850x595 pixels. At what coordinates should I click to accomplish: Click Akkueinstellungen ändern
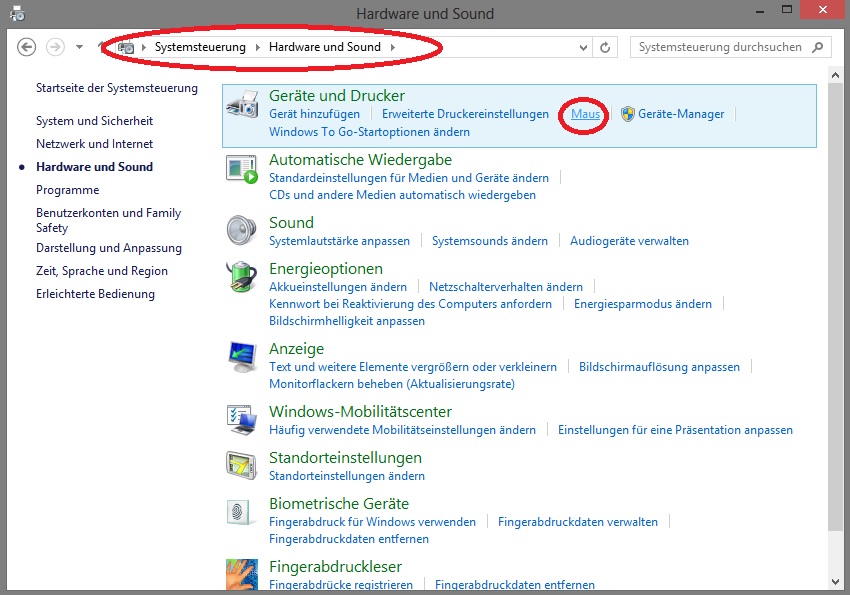tap(338, 287)
